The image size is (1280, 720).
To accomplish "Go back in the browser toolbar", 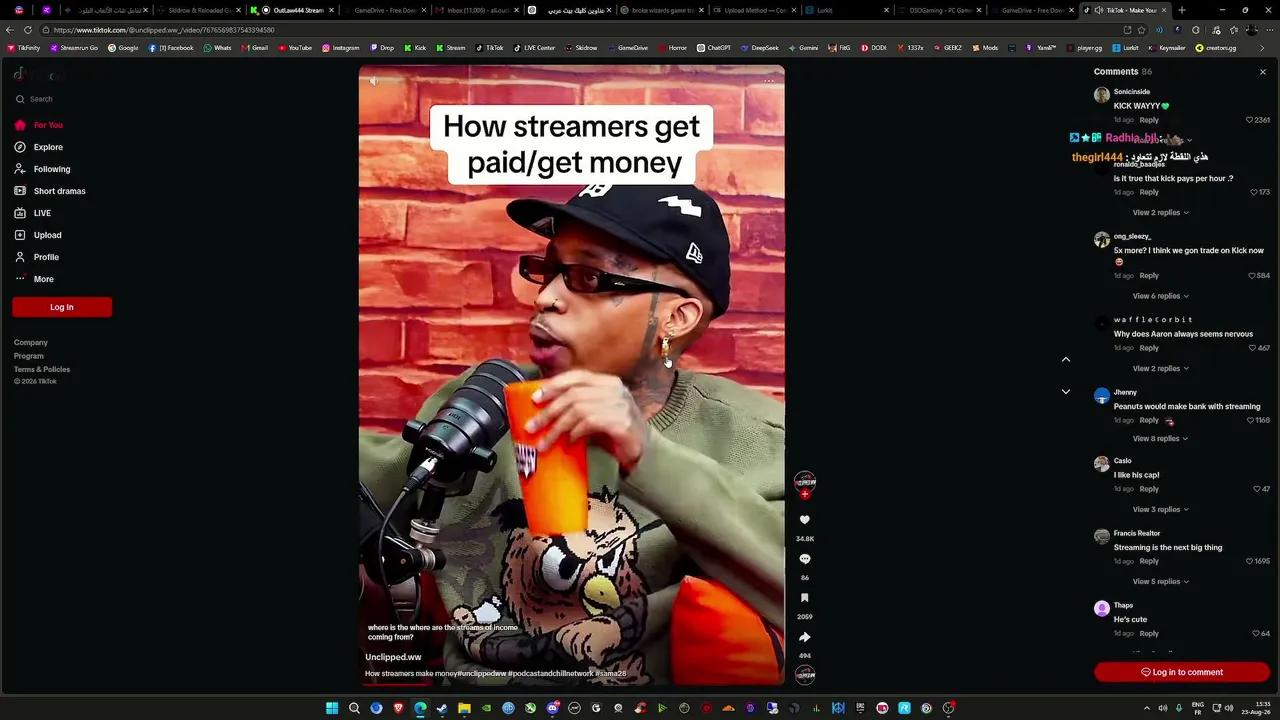I will [10, 30].
